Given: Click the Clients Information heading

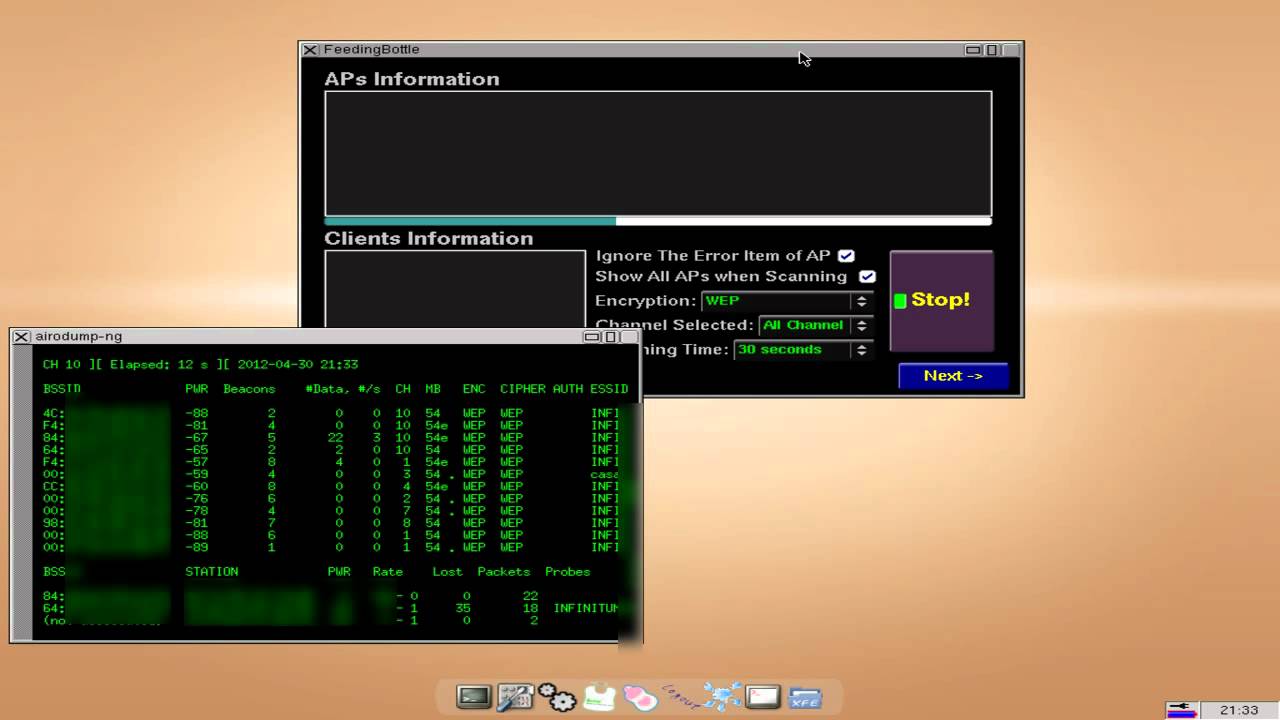Looking at the screenshot, I should click(x=428, y=238).
